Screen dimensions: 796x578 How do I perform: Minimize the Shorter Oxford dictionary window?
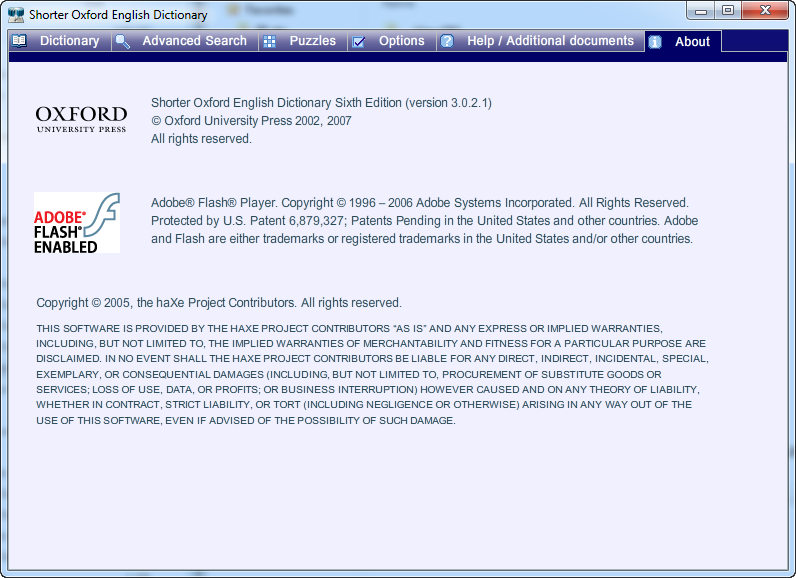(x=701, y=11)
